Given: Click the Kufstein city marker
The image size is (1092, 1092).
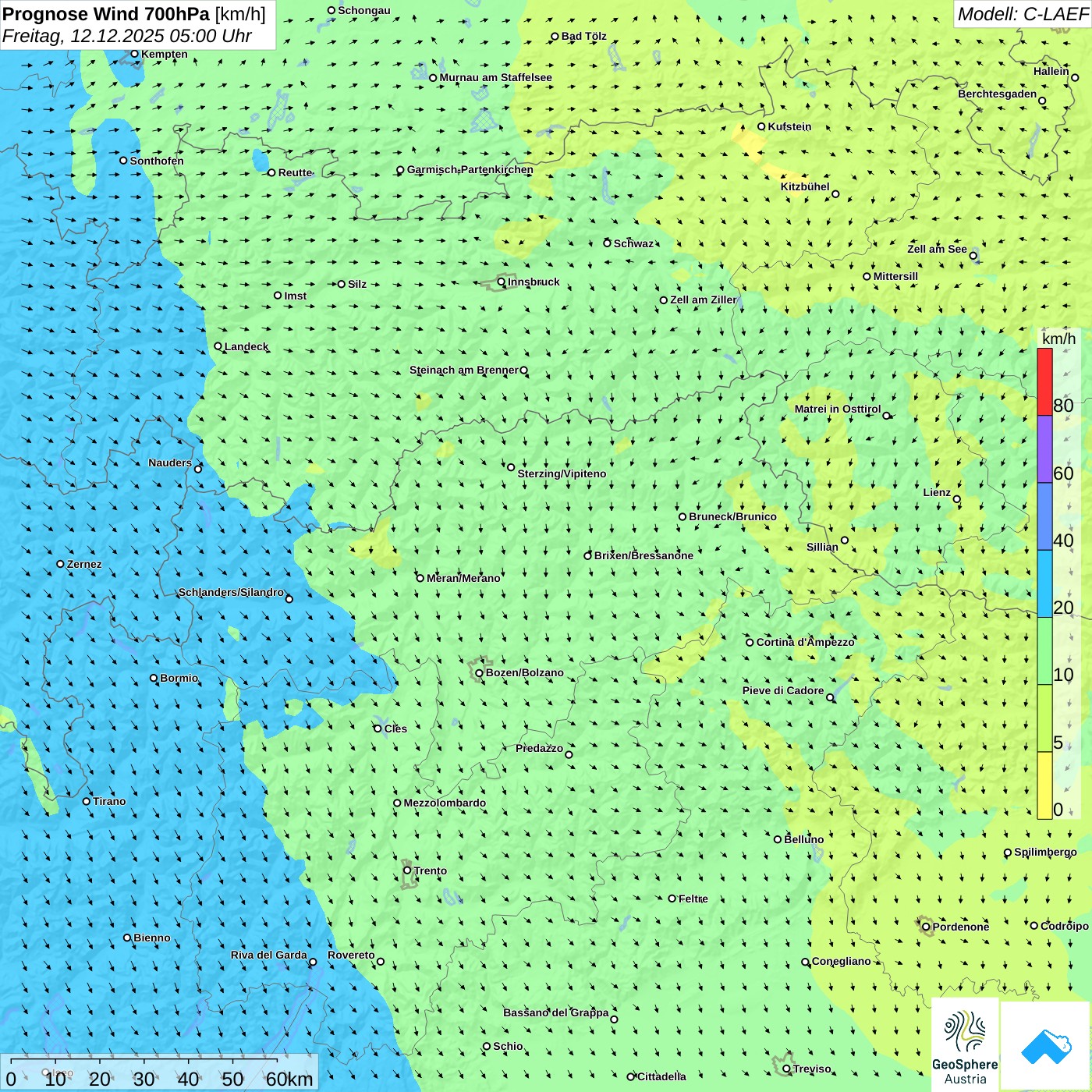Looking at the screenshot, I should tap(761, 126).
